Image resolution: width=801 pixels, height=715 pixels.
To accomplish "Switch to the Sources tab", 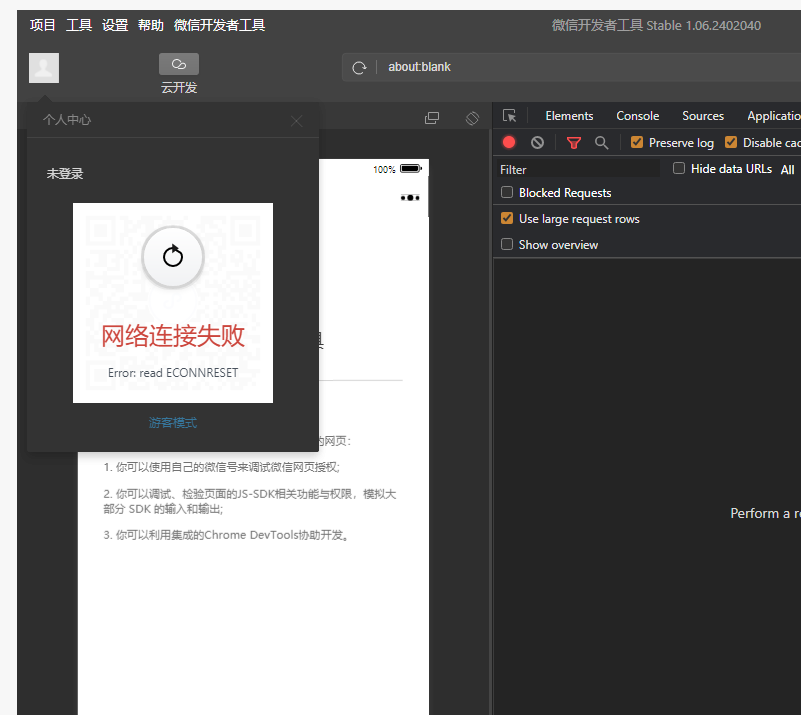I will click(703, 116).
